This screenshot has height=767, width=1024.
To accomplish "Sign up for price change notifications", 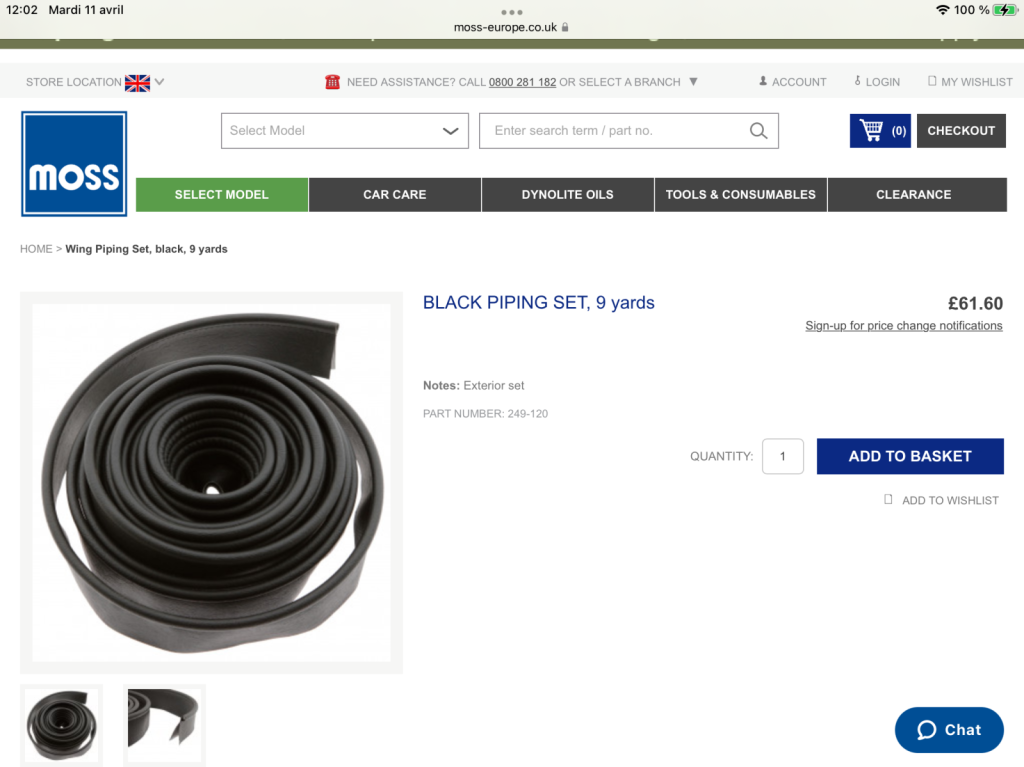I will click(x=904, y=325).
